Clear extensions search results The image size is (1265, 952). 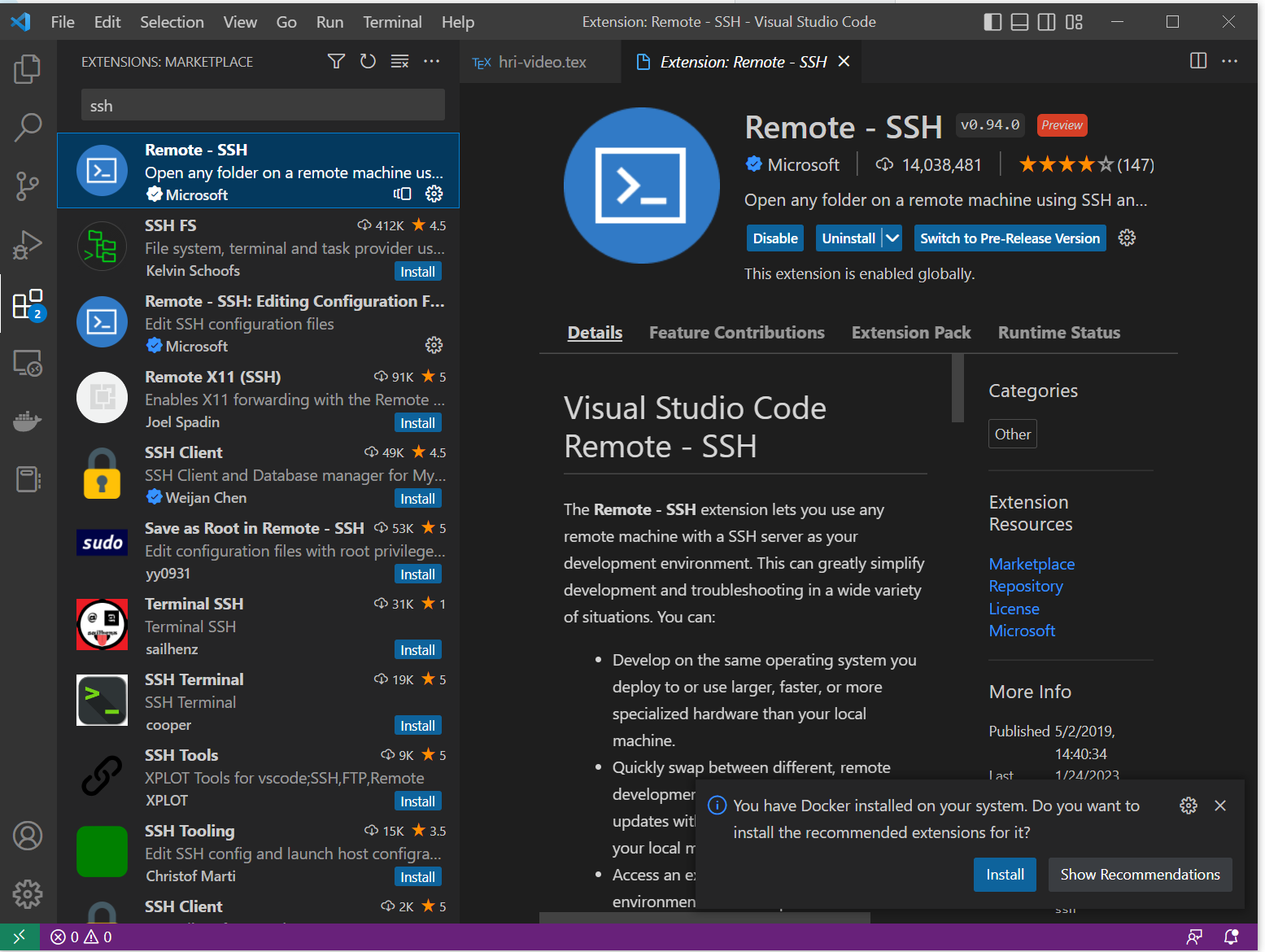pos(399,61)
